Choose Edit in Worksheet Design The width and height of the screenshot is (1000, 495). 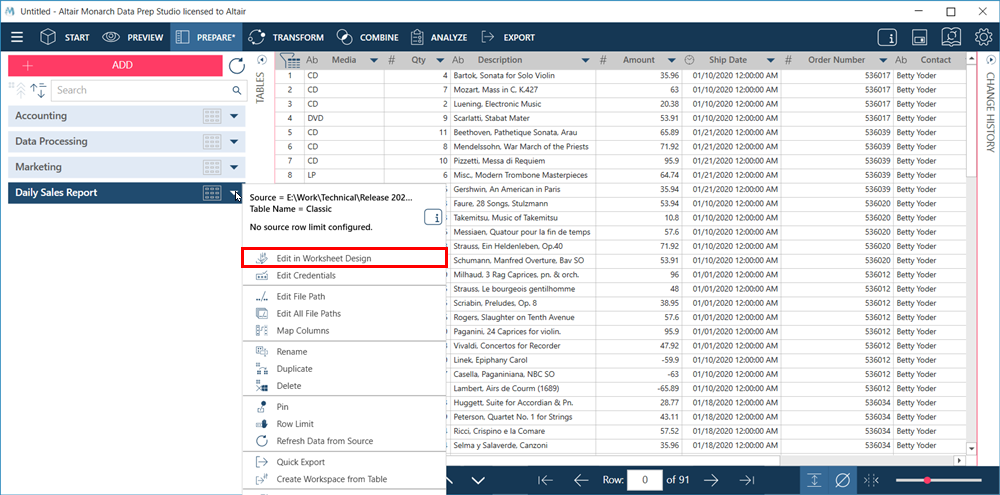pos(344,258)
